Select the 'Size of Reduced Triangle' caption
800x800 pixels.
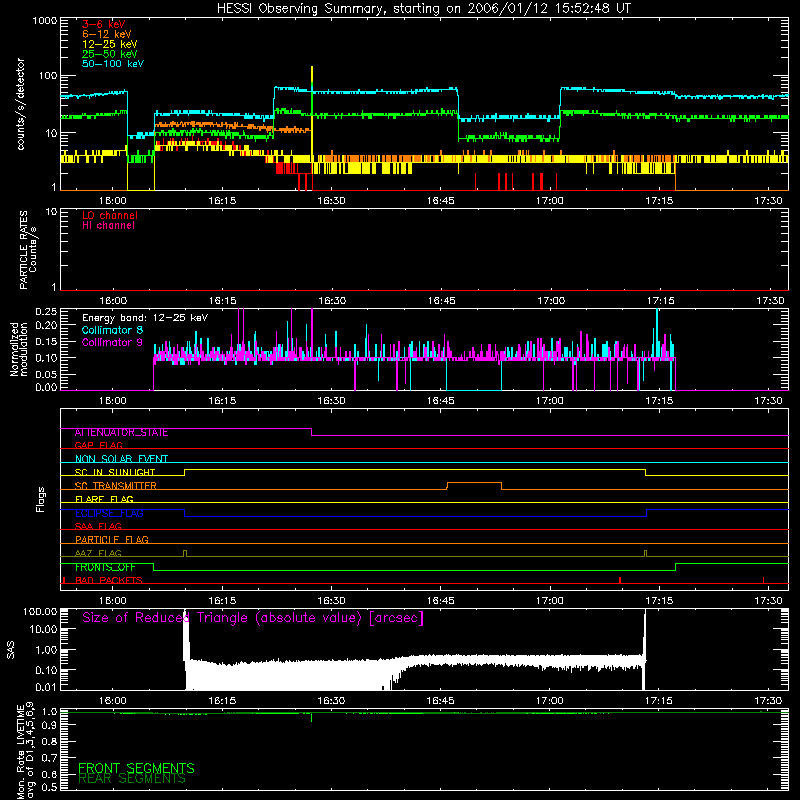[253, 618]
